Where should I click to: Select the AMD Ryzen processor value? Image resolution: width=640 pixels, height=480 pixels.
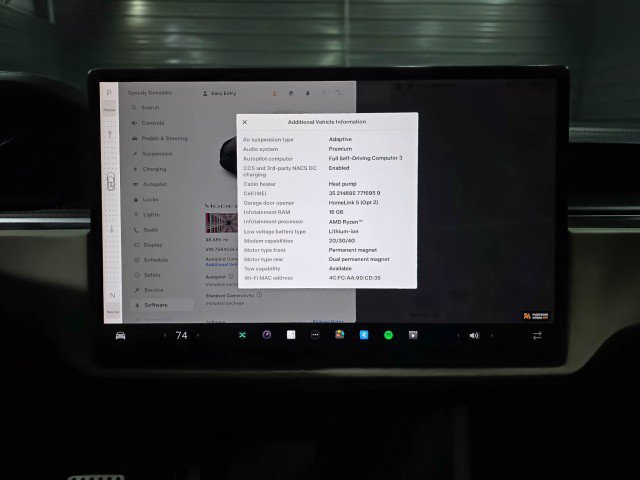tap(345, 222)
